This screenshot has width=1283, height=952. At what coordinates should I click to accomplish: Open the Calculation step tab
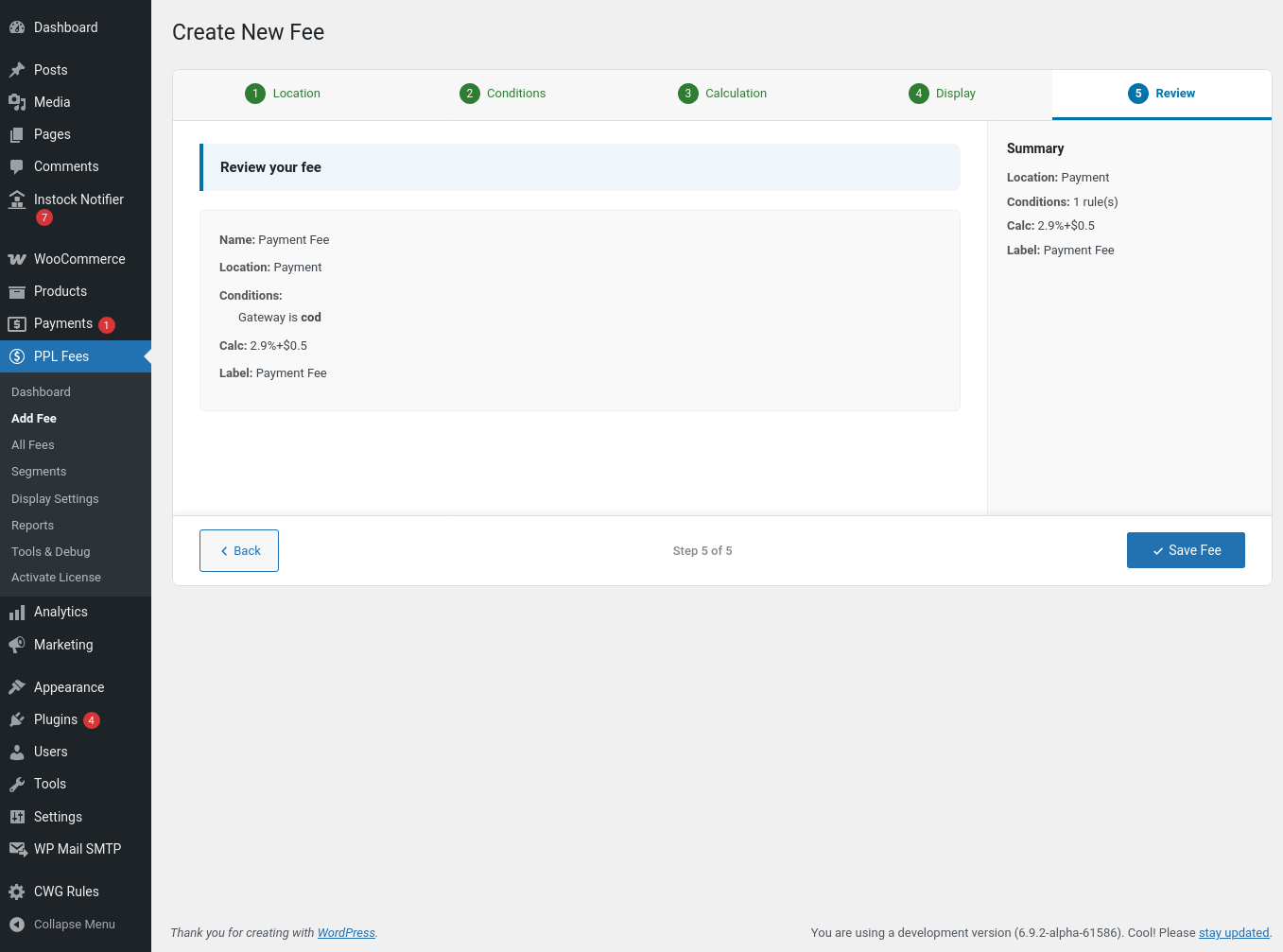[722, 94]
